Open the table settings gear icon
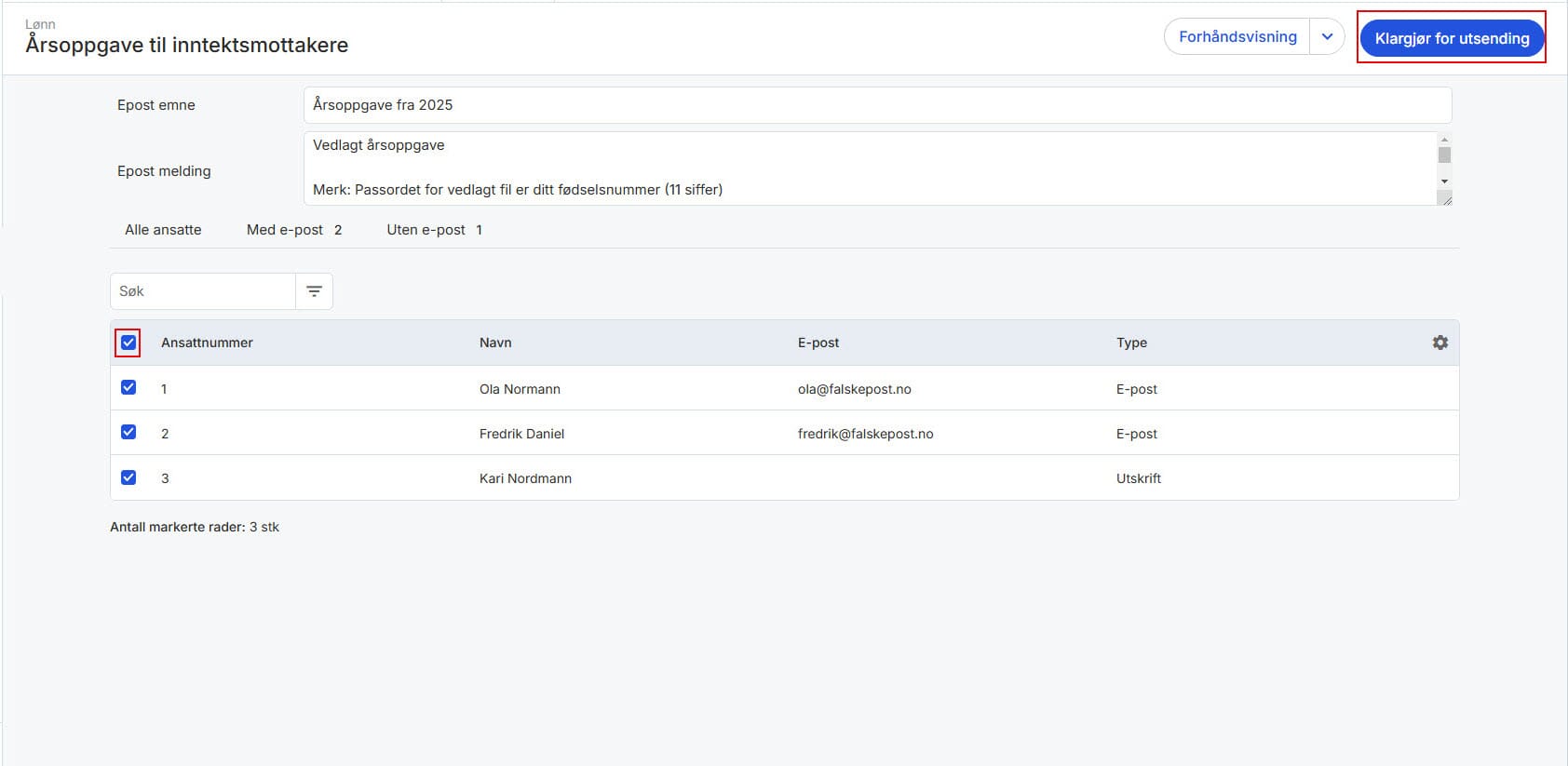 coord(1440,343)
